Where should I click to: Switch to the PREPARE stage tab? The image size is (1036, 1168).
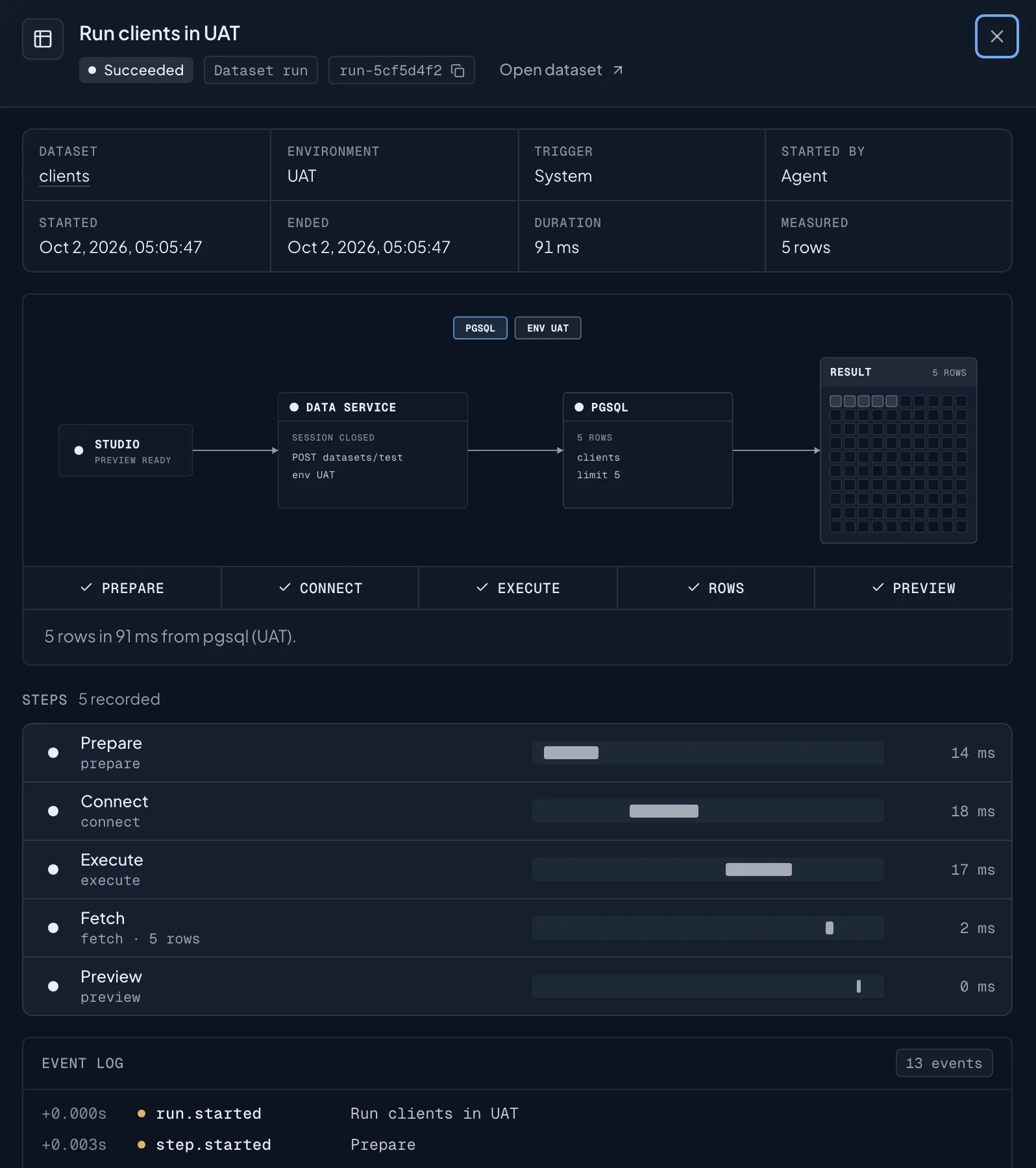(x=122, y=588)
